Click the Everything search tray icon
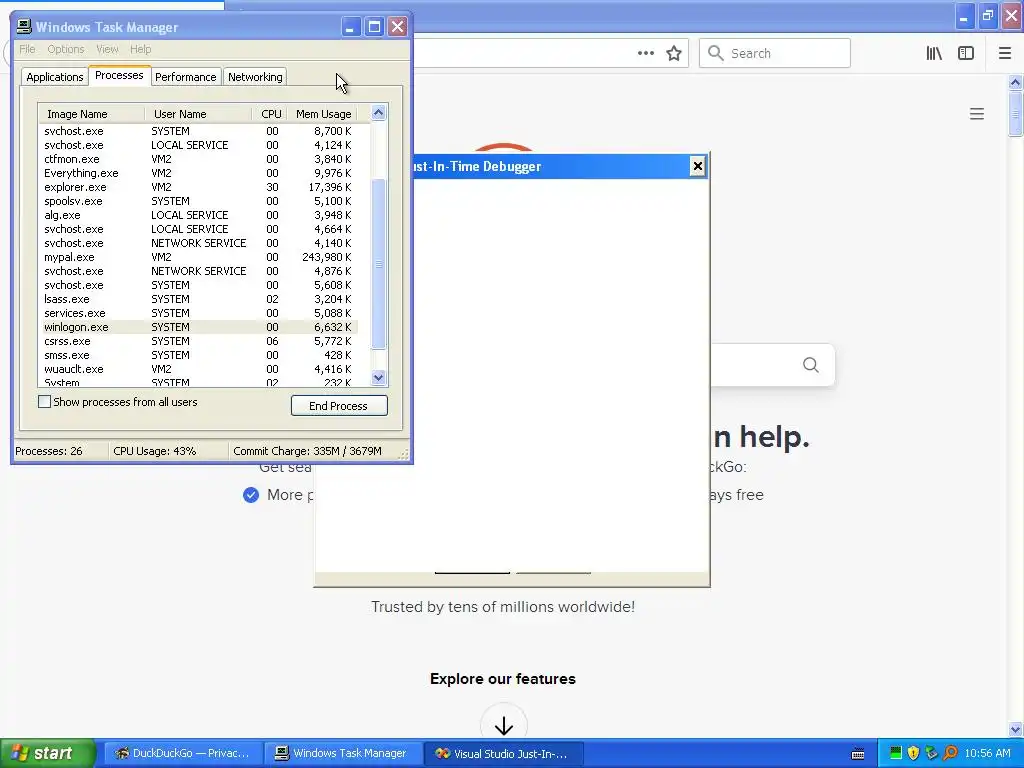Image resolution: width=1024 pixels, height=768 pixels. (x=950, y=753)
